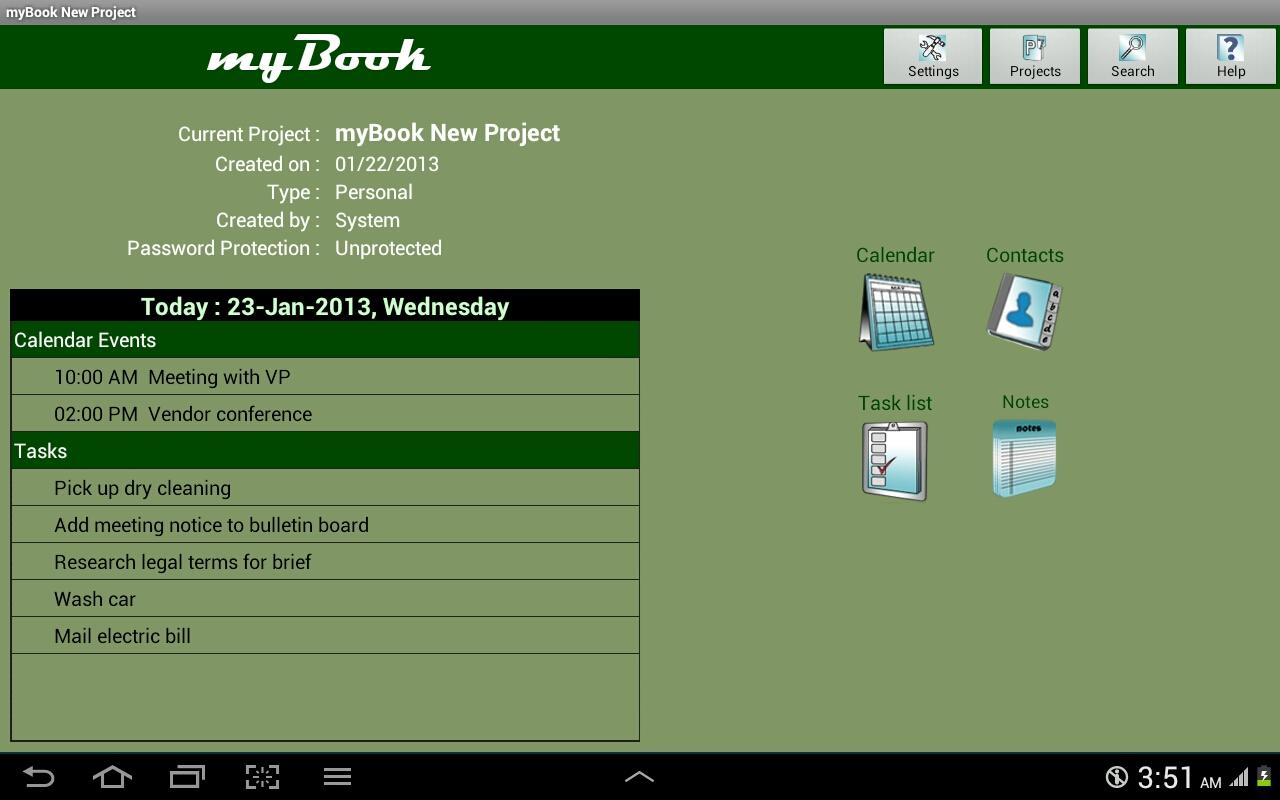
Task: Open the Calendar icon
Action: point(896,312)
